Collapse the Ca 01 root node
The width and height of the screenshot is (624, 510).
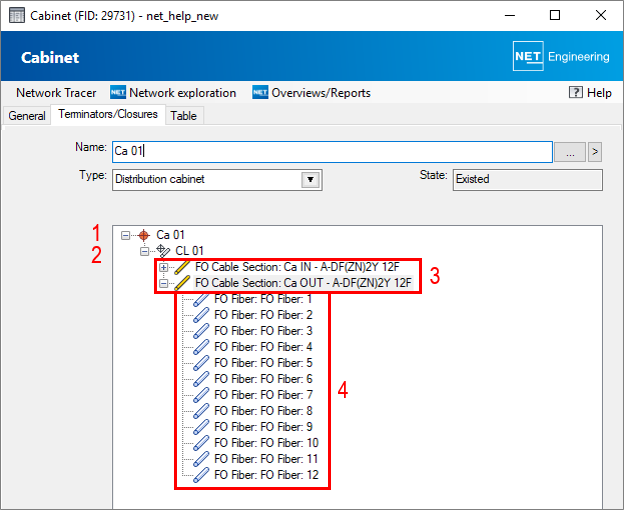pyautogui.click(x=125, y=236)
